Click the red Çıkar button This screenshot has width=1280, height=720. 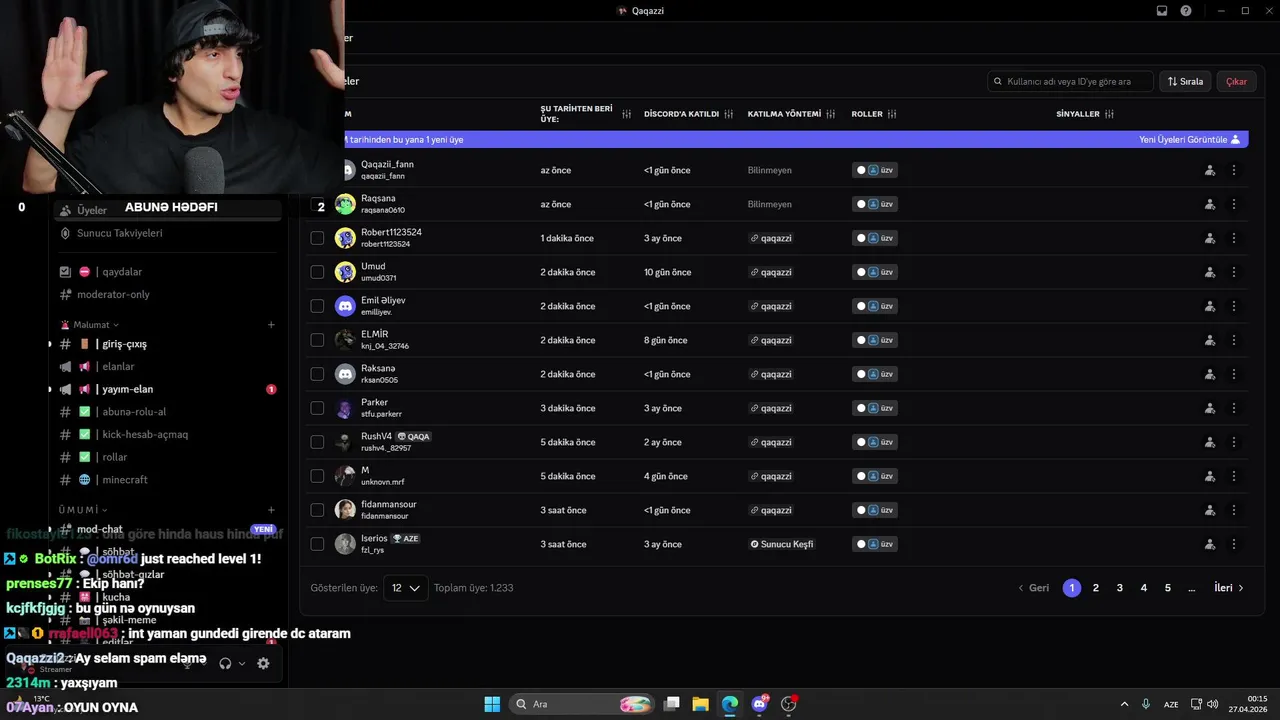pos(1236,81)
